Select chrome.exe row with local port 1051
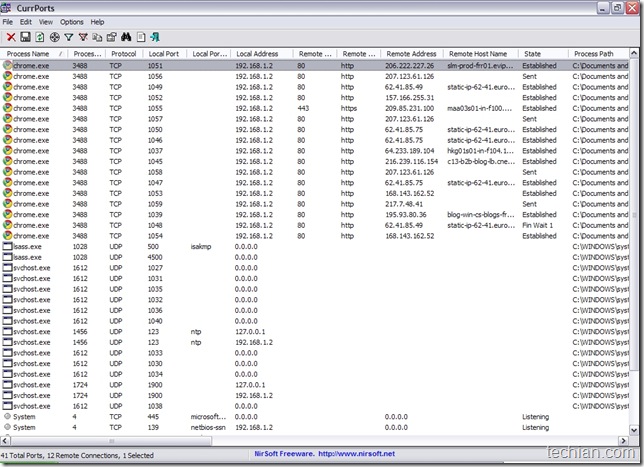 (x=315, y=65)
